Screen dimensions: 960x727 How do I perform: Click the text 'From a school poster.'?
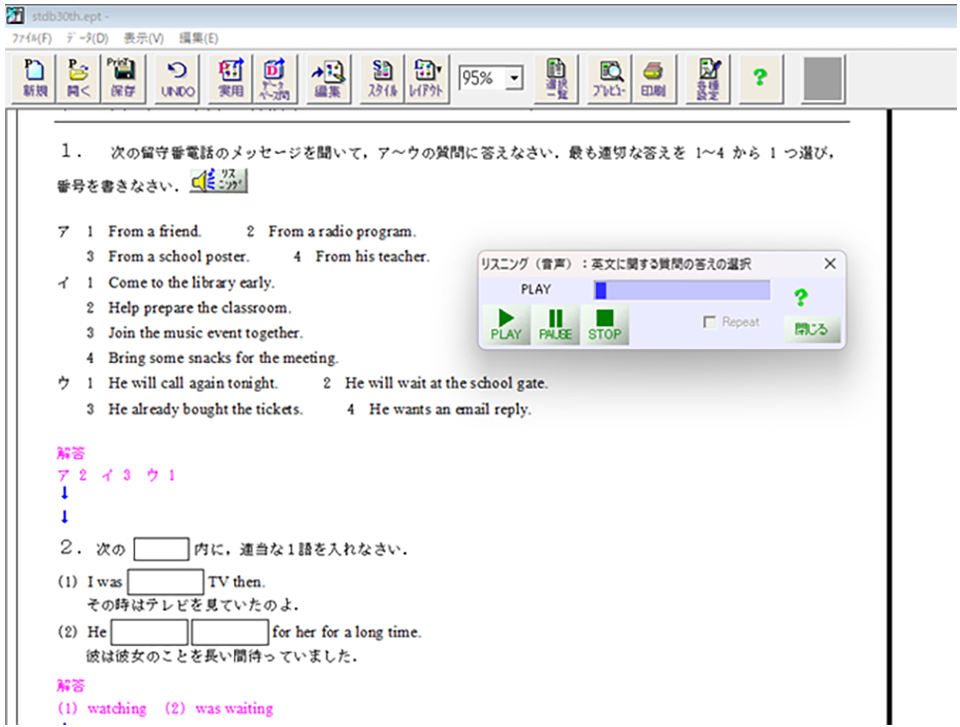click(179, 257)
